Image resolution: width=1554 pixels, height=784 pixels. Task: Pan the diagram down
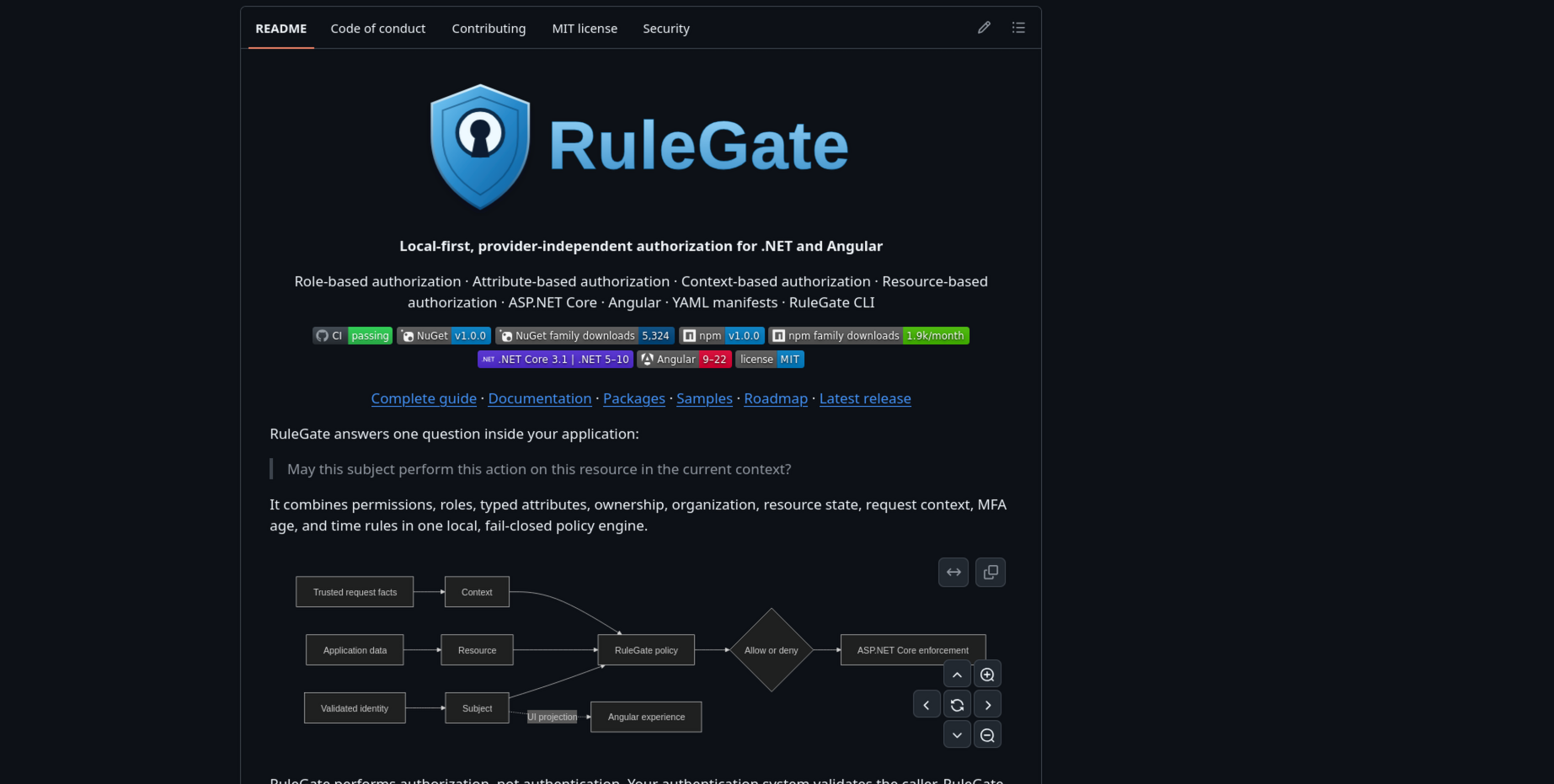pos(957,735)
